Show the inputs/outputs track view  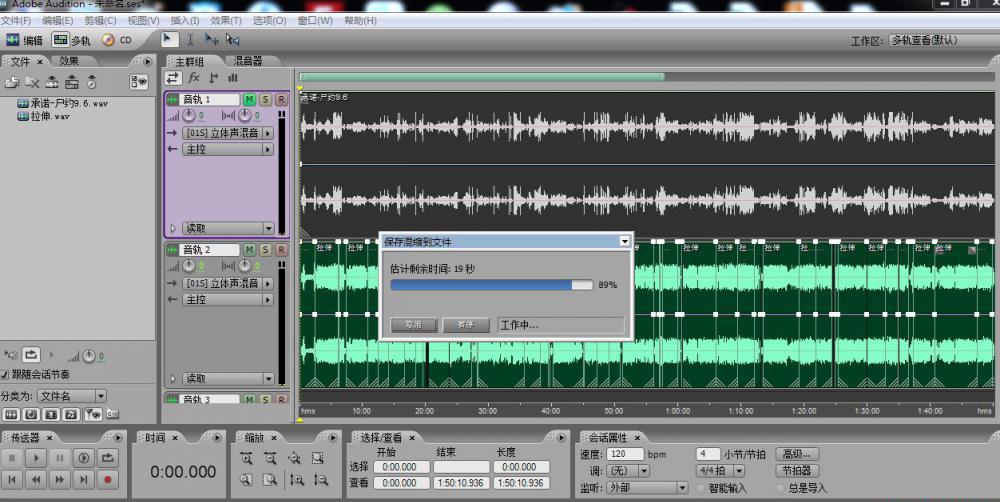point(173,78)
